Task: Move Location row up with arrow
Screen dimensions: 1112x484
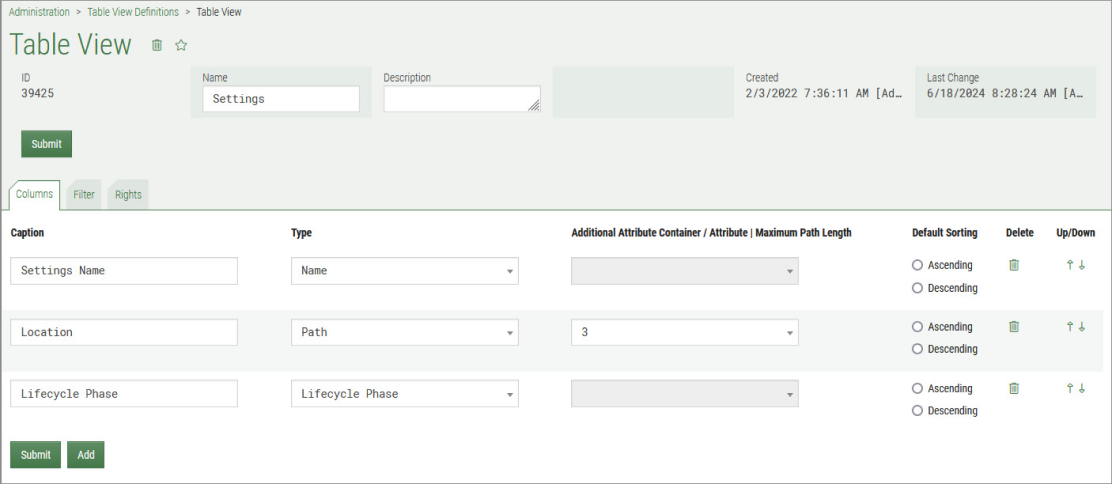Action: click(1070, 327)
